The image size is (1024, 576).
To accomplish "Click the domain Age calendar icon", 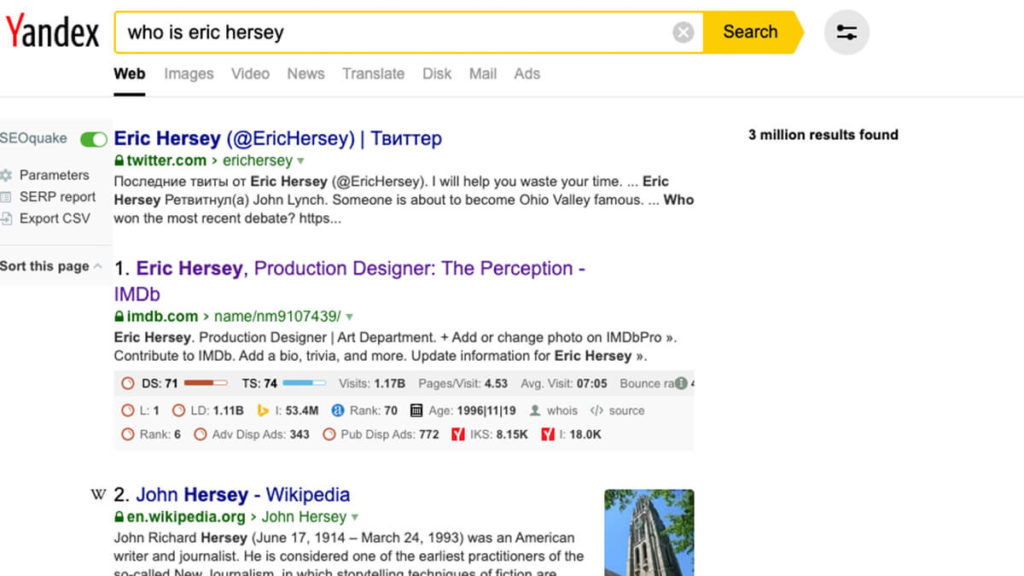I will (416, 410).
